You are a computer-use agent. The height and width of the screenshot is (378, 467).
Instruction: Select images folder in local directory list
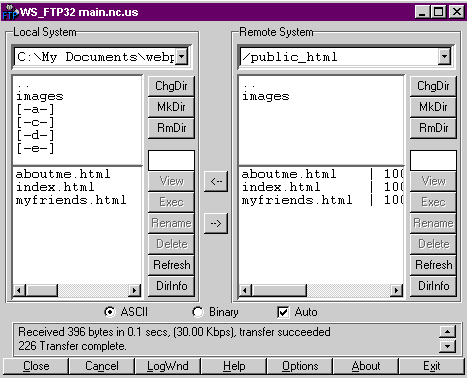(40, 96)
